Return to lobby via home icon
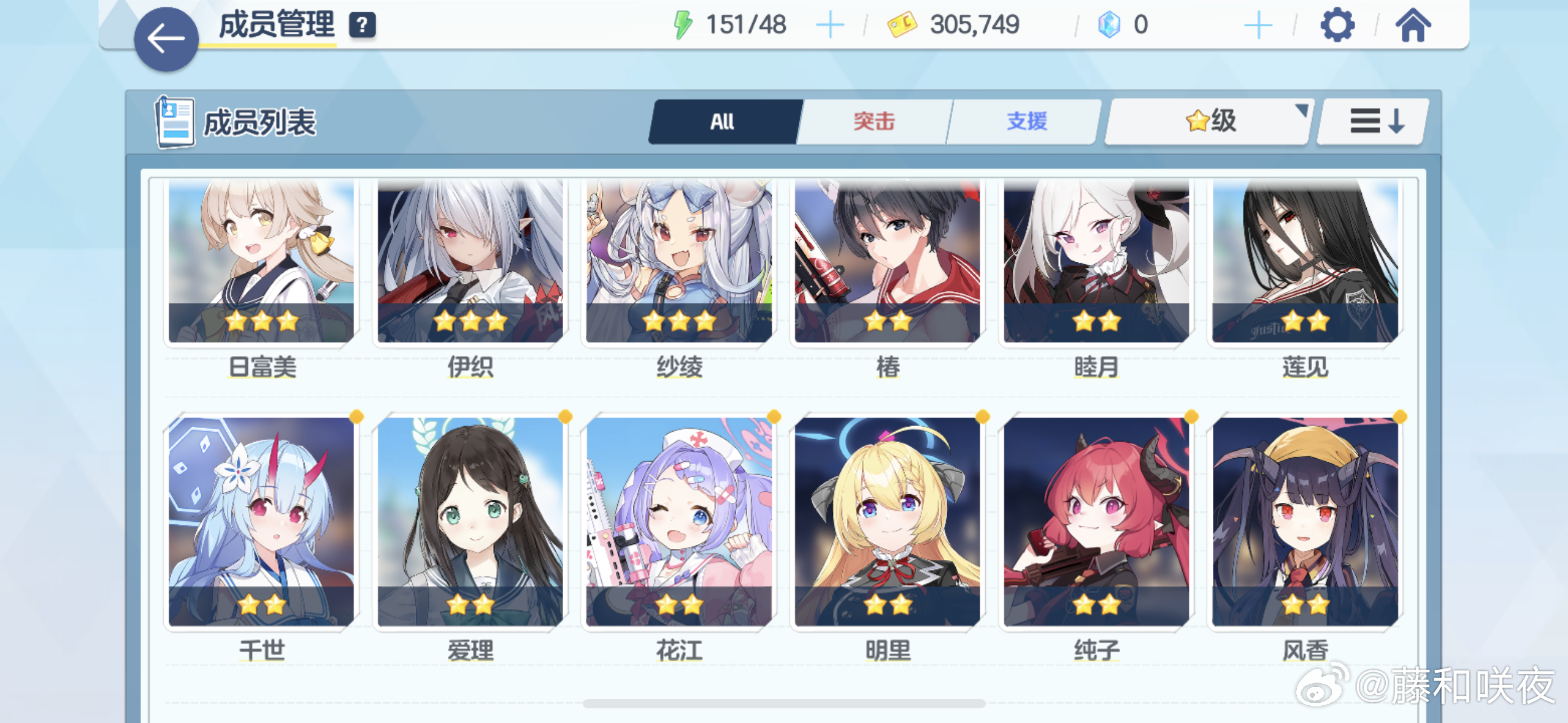Screen dimensions: 1568x723 (1413, 25)
